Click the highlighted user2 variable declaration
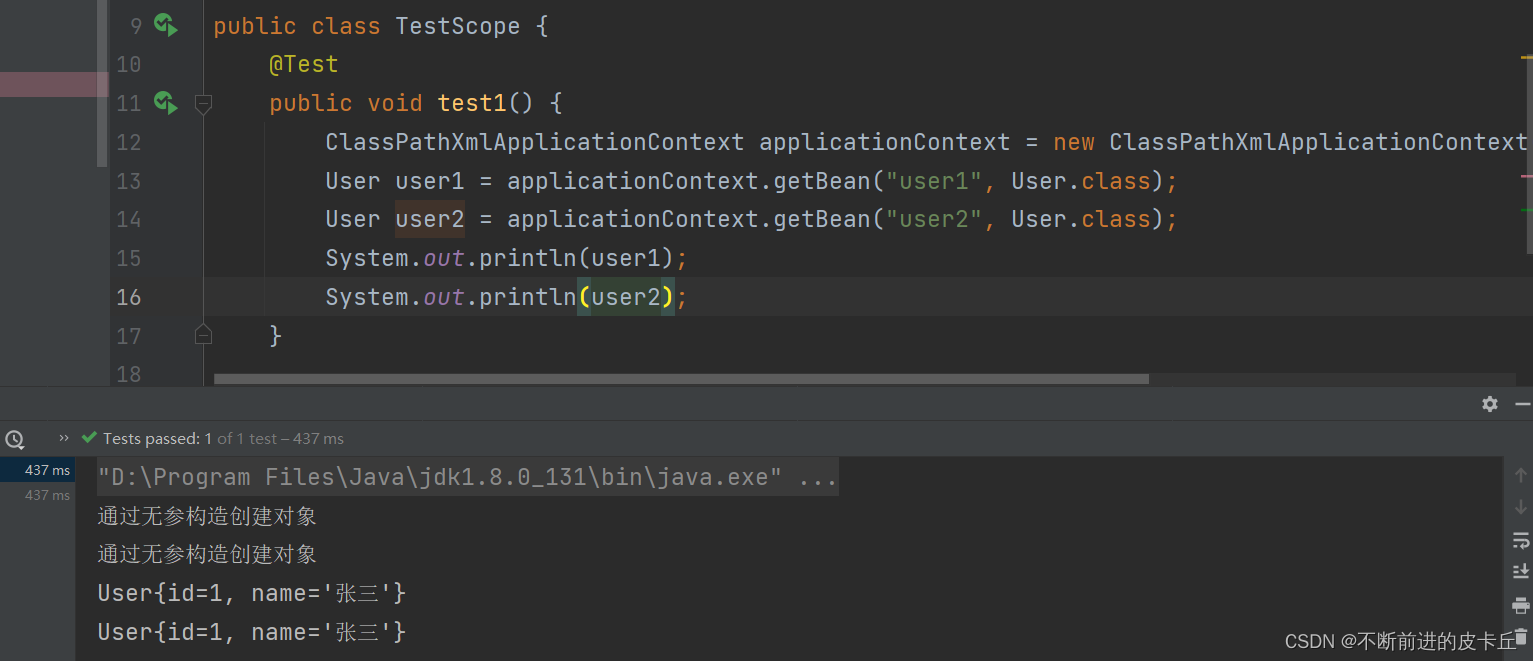 coord(430,219)
